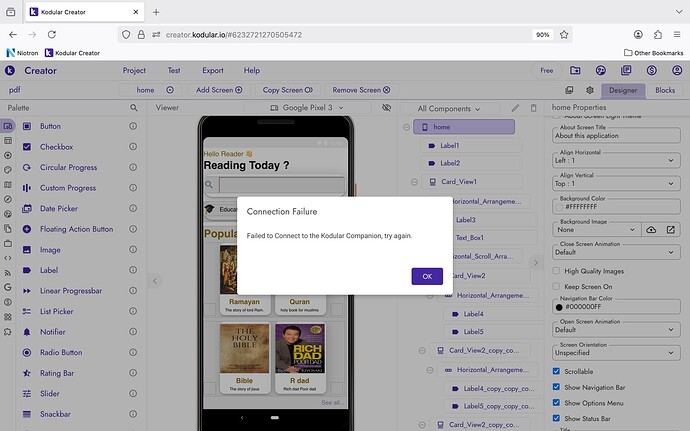Toggle hidden components visibility eye icon
The width and height of the screenshot is (690, 431).
point(386,108)
